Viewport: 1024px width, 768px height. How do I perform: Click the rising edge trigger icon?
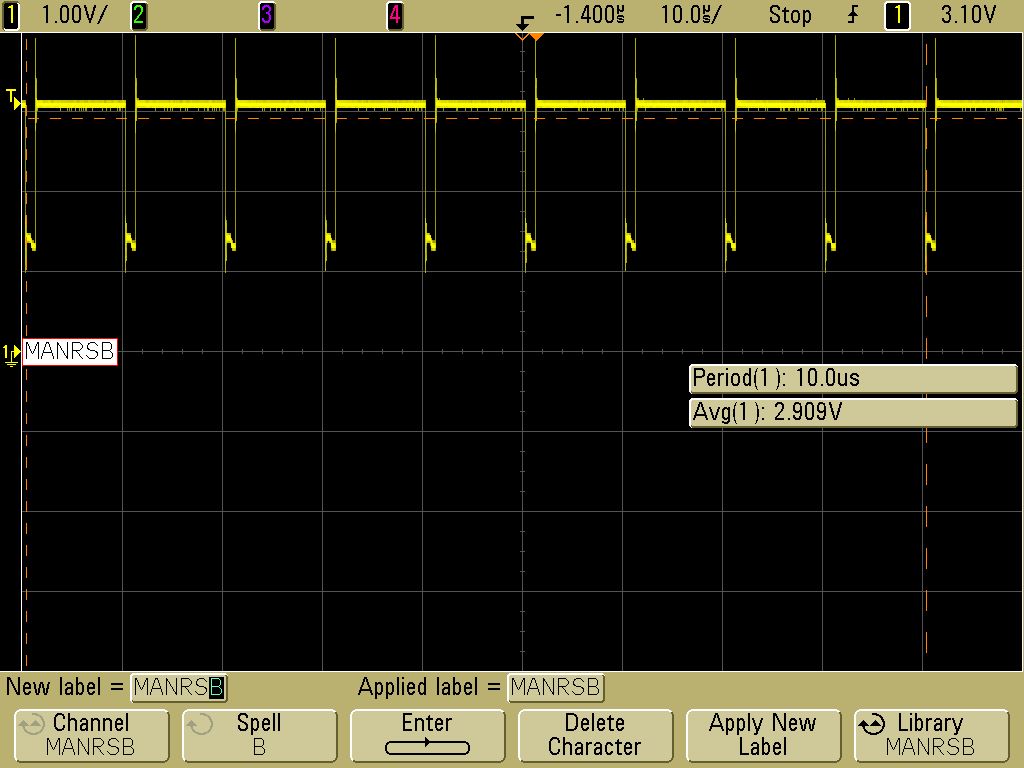pos(853,15)
